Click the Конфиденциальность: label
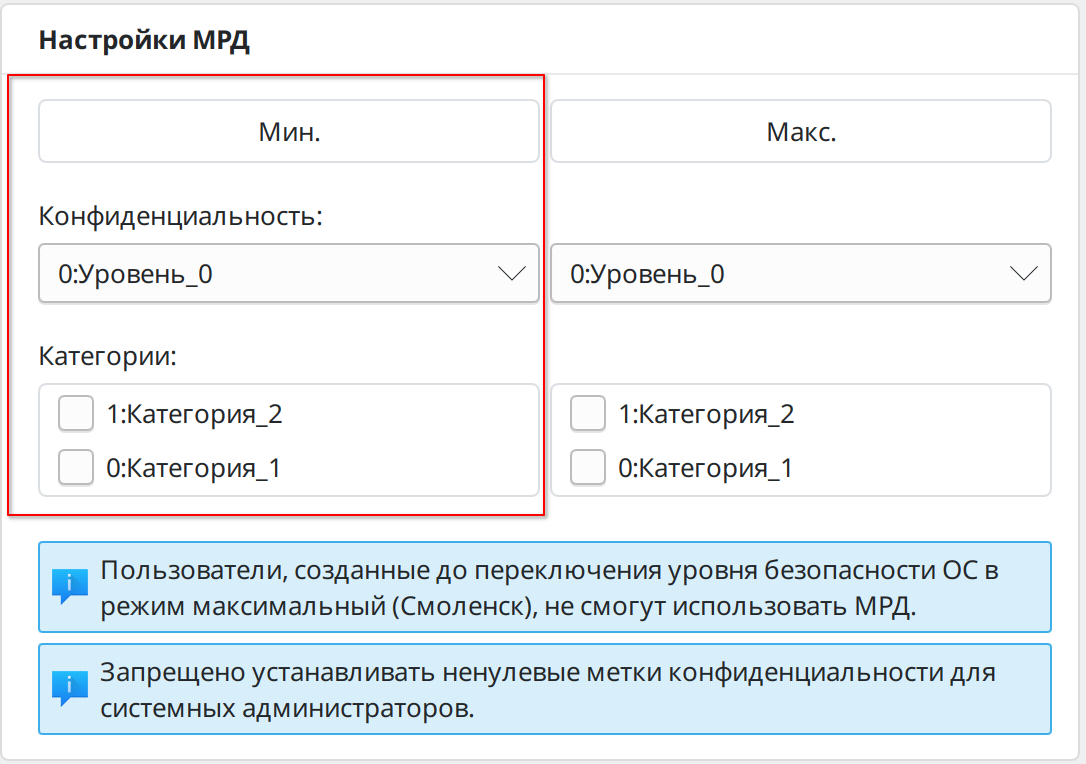 (181, 217)
